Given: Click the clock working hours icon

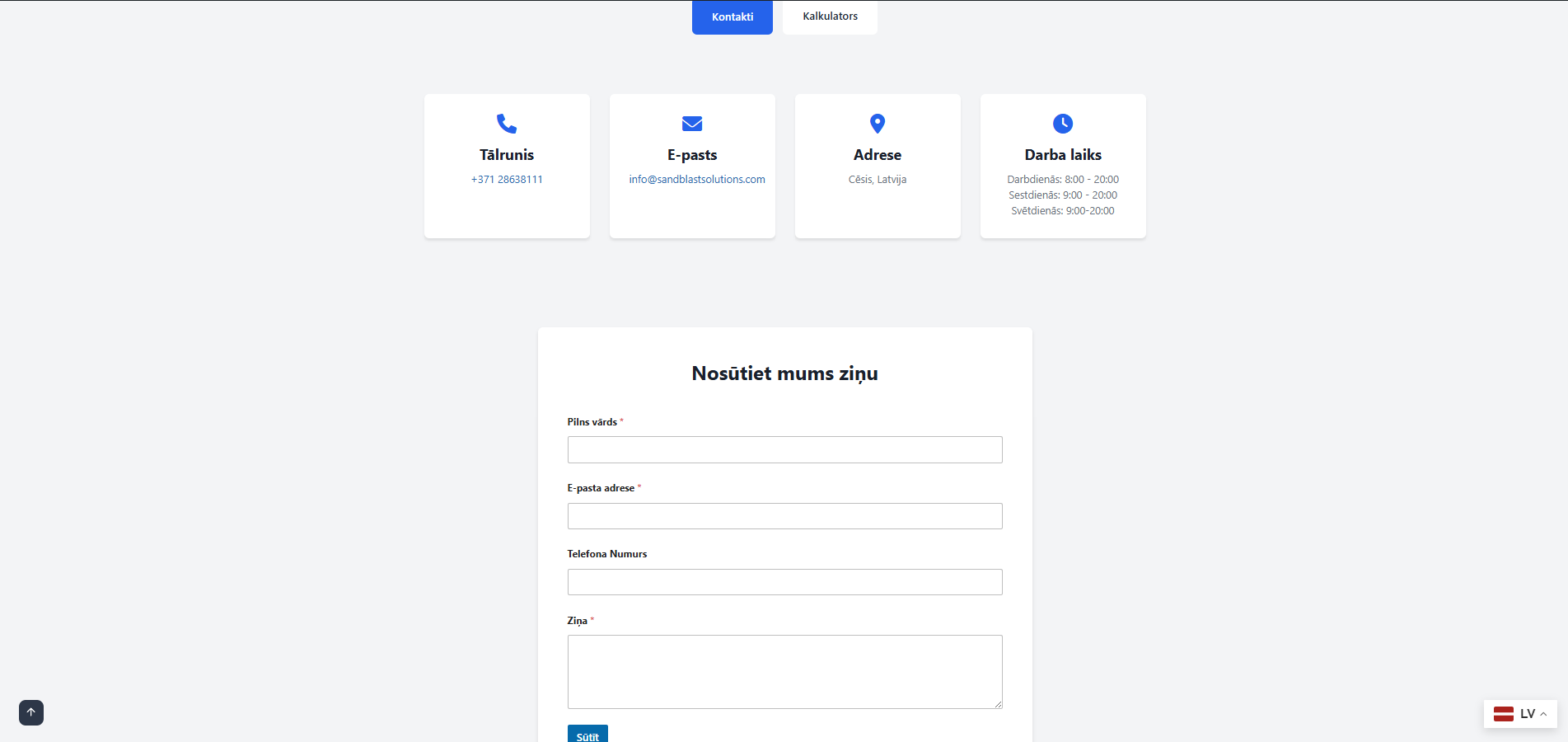Looking at the screenshot, I should pyautogui.click(x=1063, y=124).
